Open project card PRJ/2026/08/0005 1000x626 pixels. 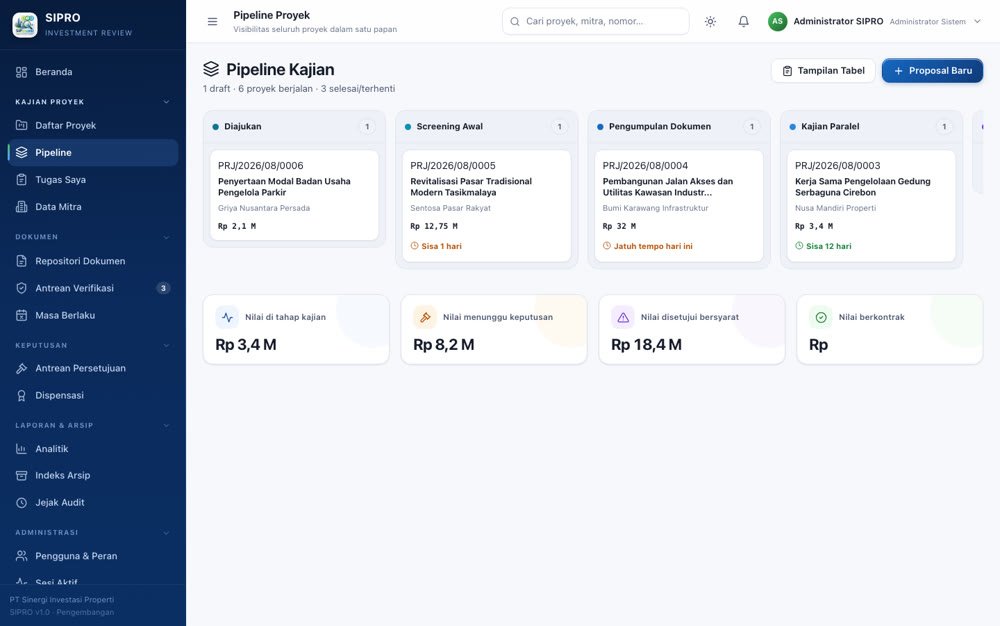tap(487, 206)
